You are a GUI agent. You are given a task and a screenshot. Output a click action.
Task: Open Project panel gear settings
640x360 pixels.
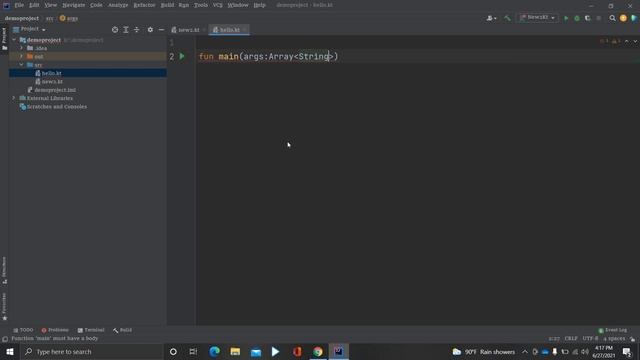(x=150, y=30)
